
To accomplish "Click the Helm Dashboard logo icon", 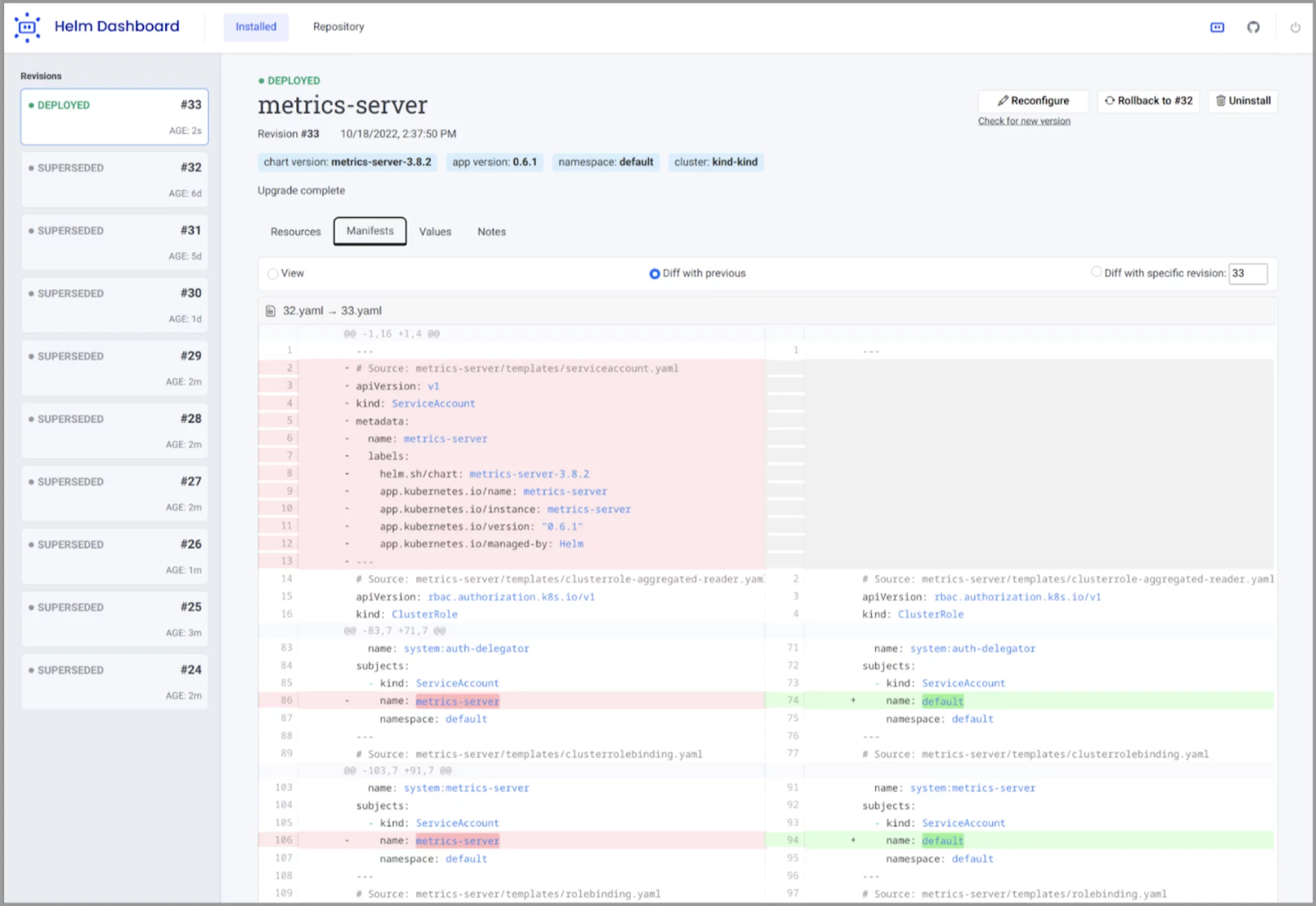I will (x=27, y=27).
